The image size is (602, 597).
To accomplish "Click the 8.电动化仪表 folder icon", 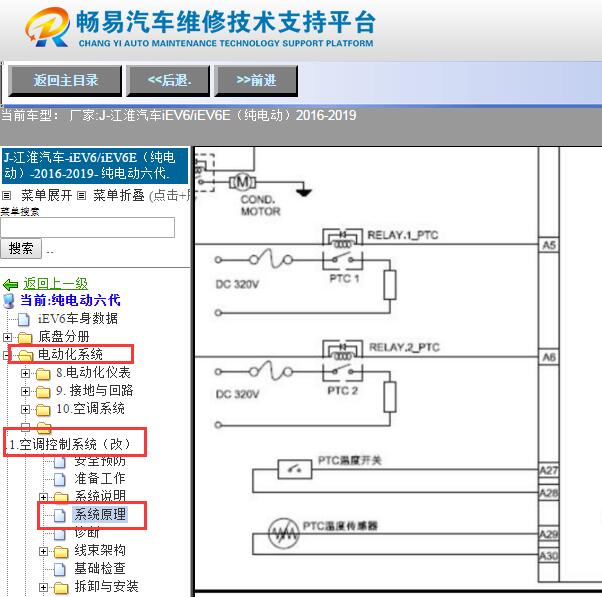I will coord(43,374).
